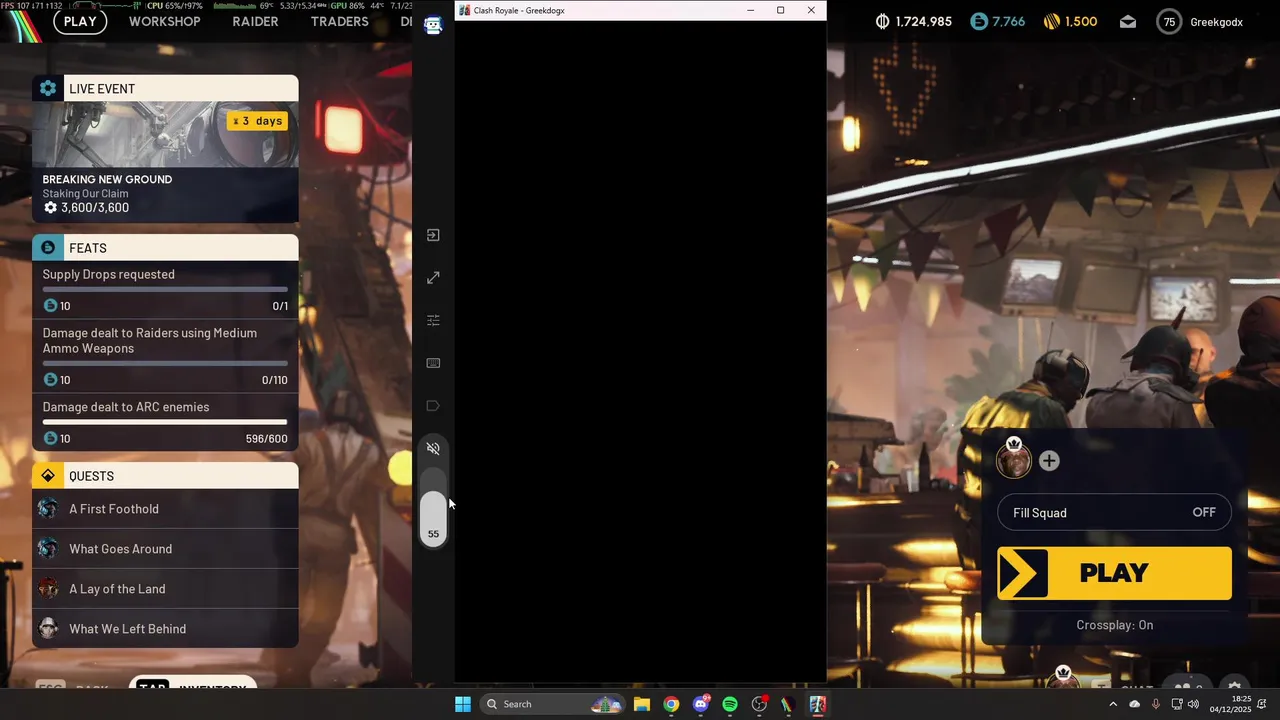The image size is (1280, 720).
Task: Open File Explorer from taskbar
Action: coord(642,704)
